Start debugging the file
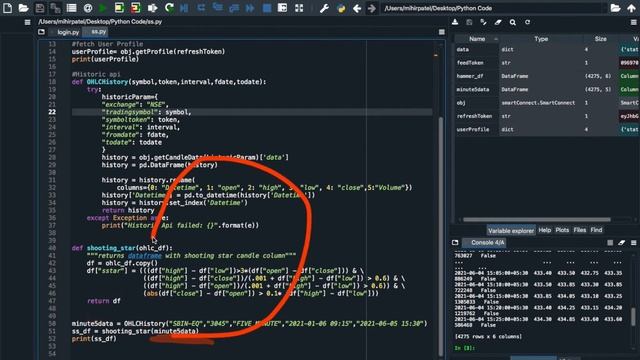The width and height of the screenshot is (640, 360). pos(184,8)
